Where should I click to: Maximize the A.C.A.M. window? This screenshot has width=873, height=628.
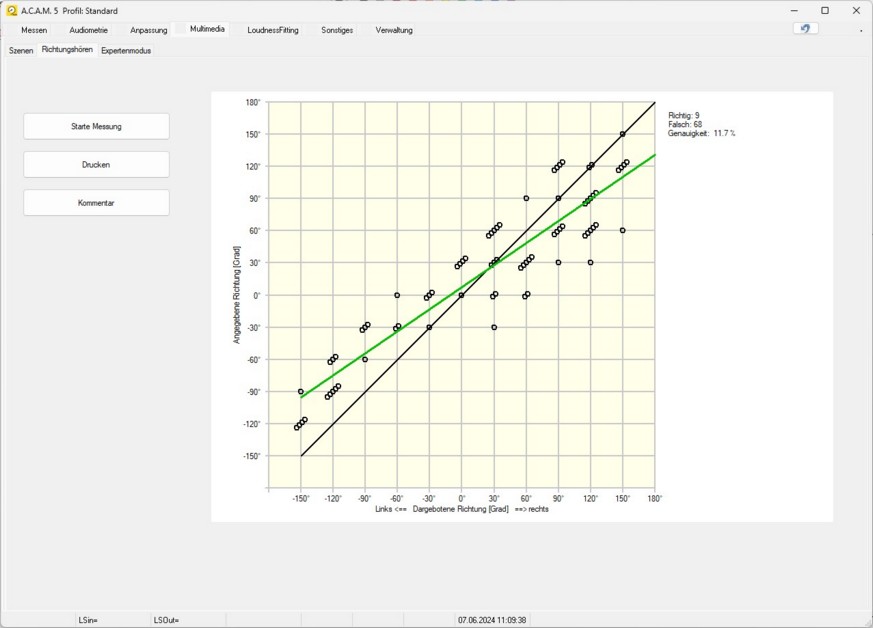825,10
